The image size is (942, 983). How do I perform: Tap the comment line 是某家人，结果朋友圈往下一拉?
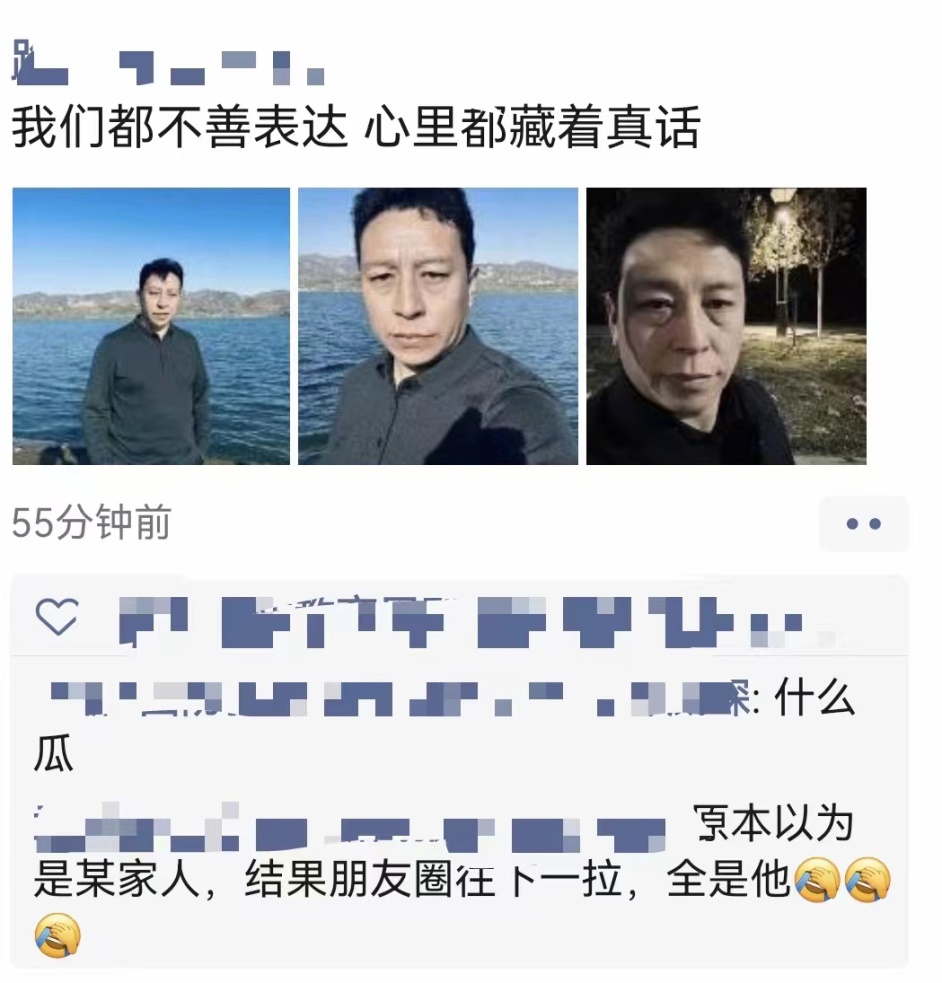point(327,880)
